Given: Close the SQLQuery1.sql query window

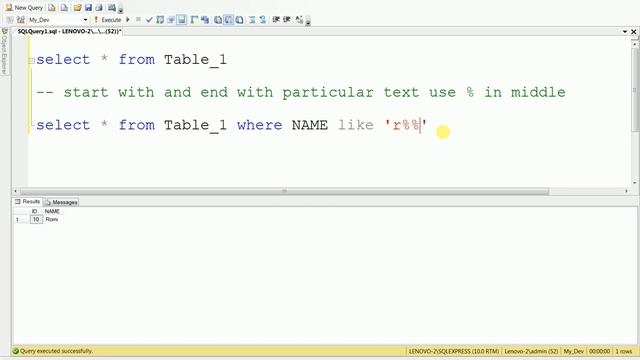Looking at the screenshot, I should (x=633, y=31).
